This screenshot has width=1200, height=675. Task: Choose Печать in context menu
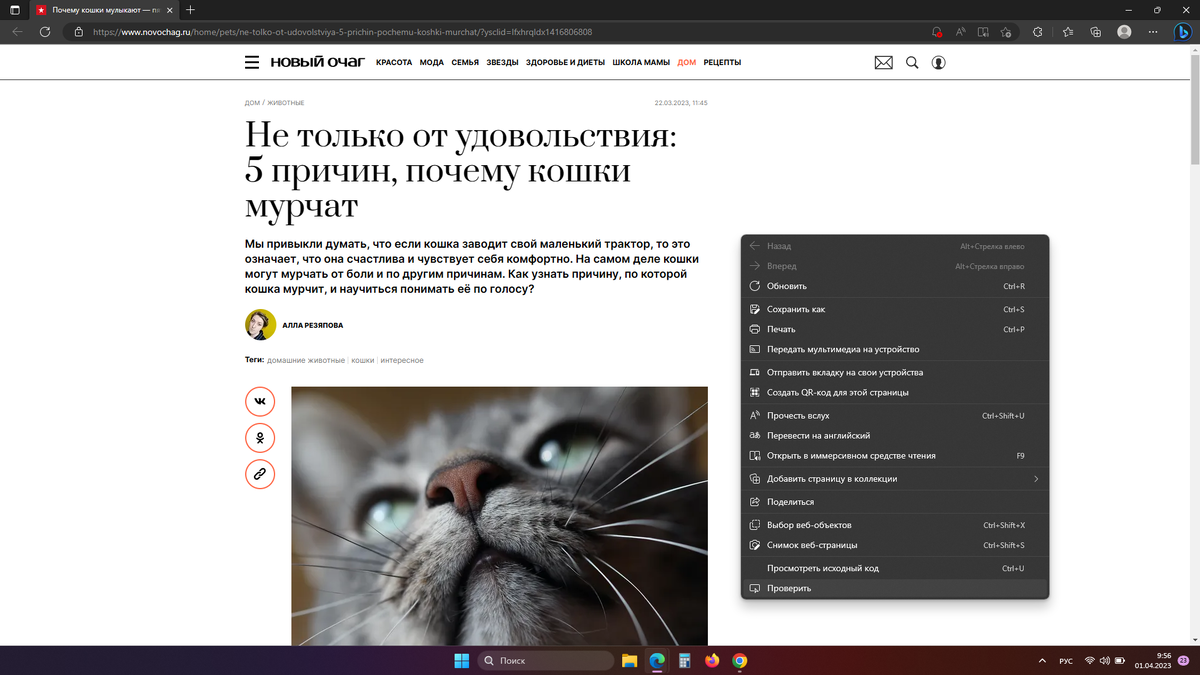[895, 329]
